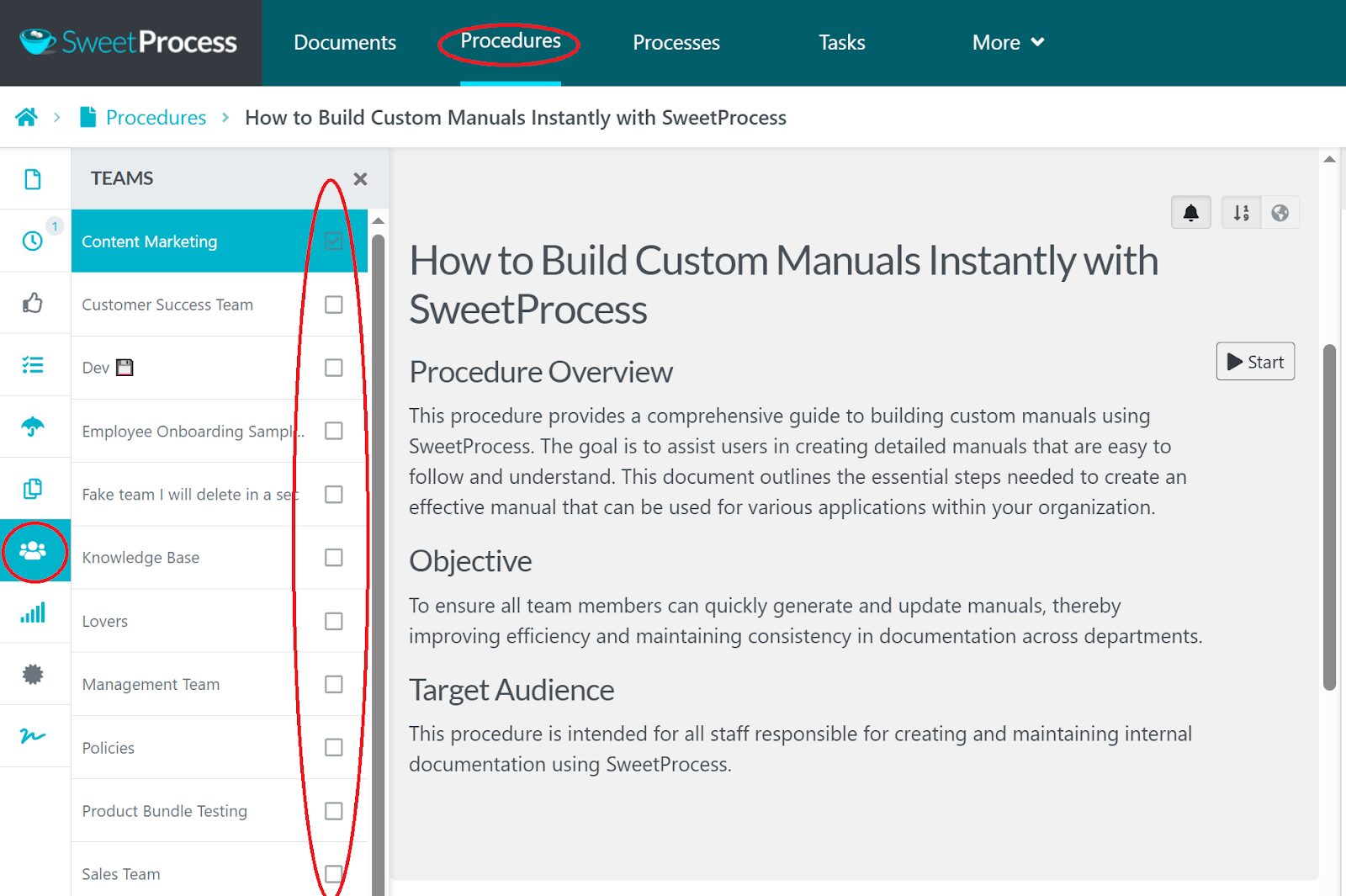Click the Procedures page icon in breadcrumb
1346x896 pixels.
tap(87, 117)
